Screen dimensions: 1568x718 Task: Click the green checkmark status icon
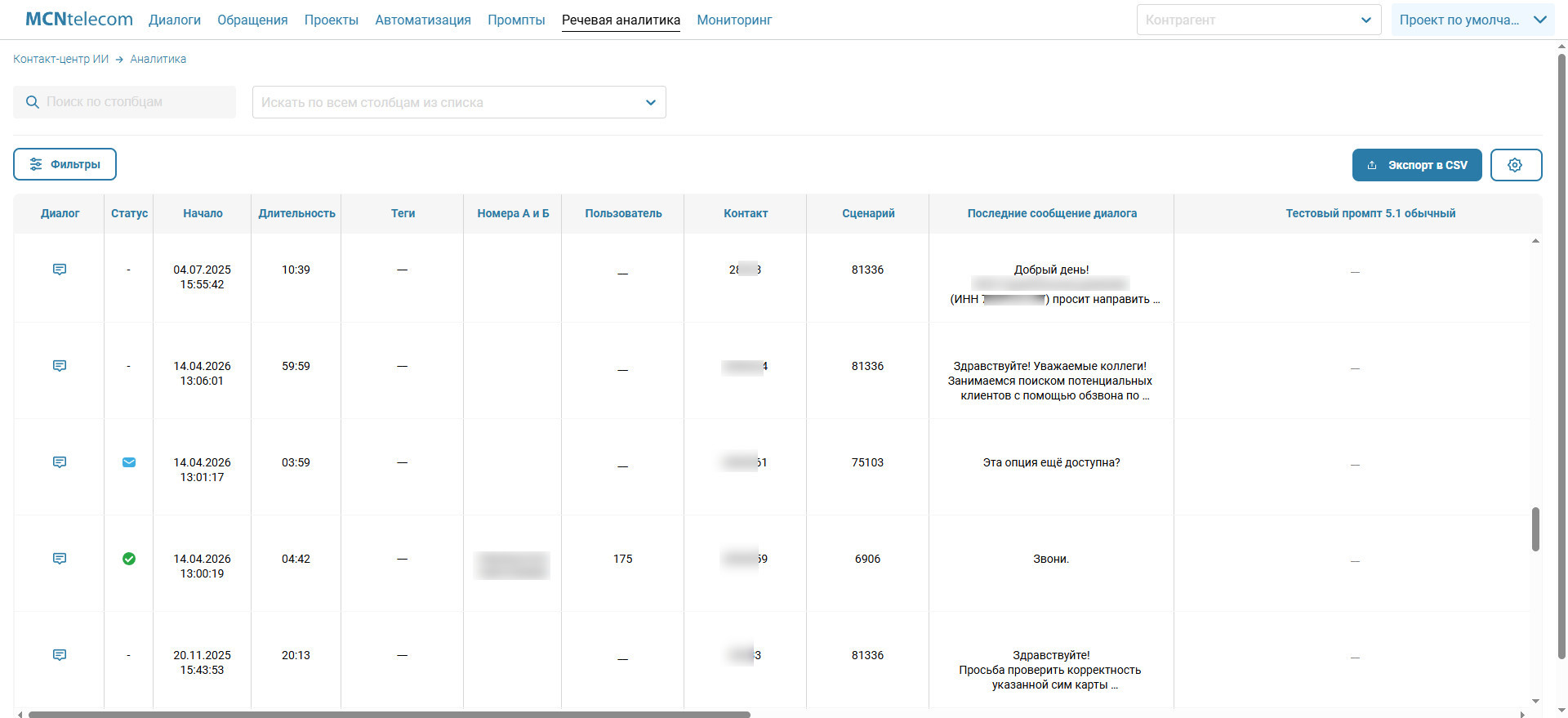click(129, 559)
